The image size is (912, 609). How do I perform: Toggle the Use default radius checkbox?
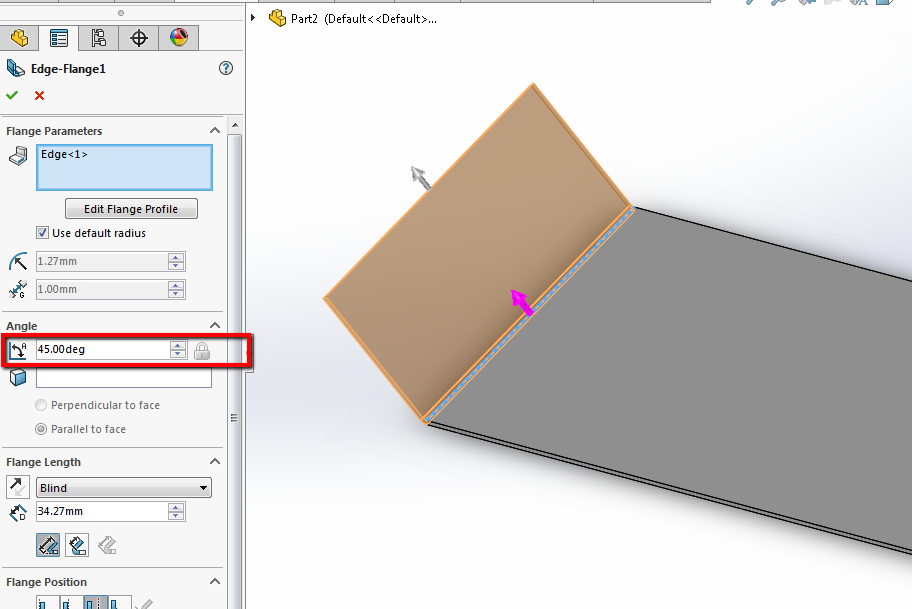point(42,233)
